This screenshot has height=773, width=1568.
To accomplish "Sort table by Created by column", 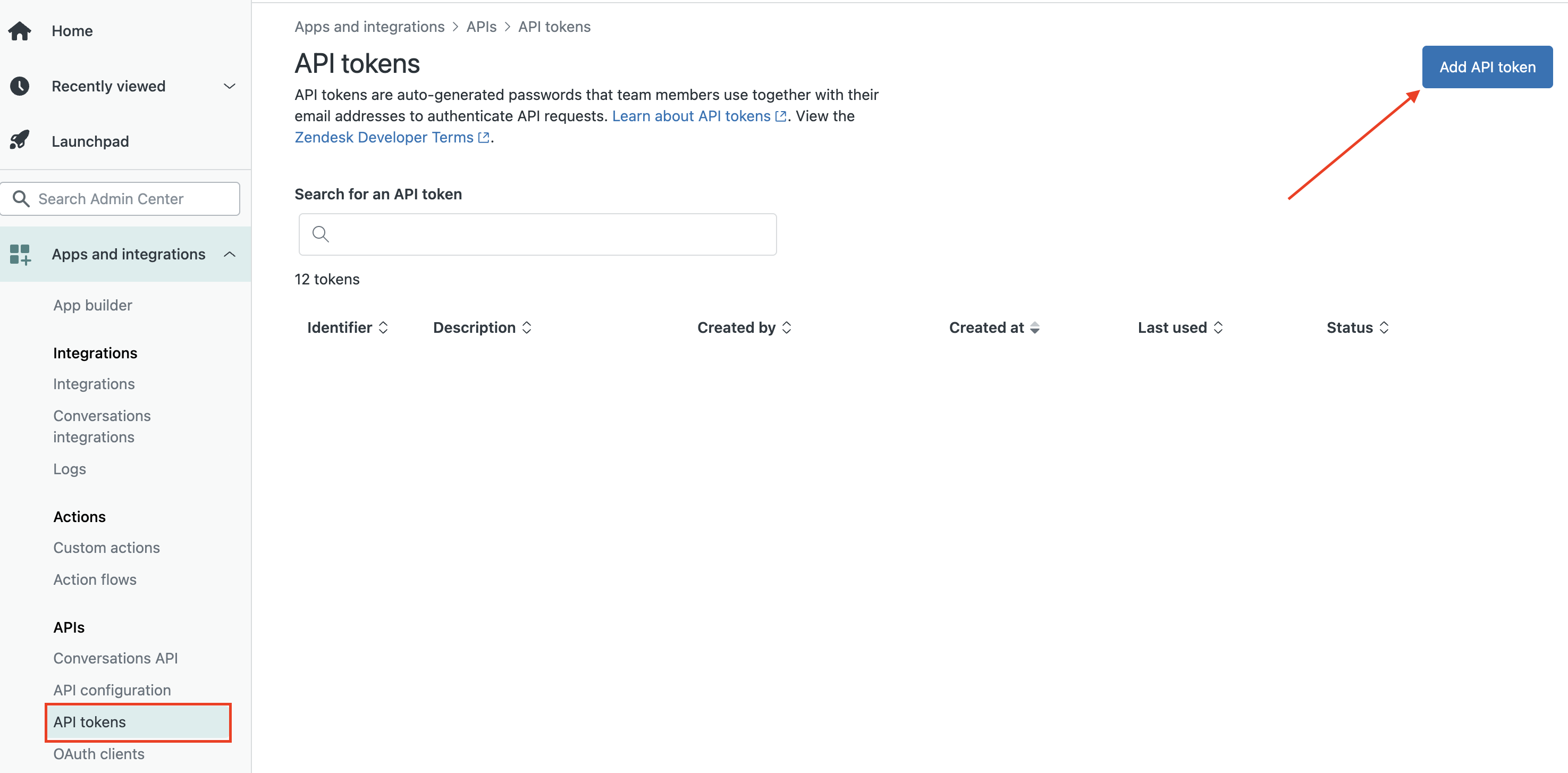I will [744, 327].
